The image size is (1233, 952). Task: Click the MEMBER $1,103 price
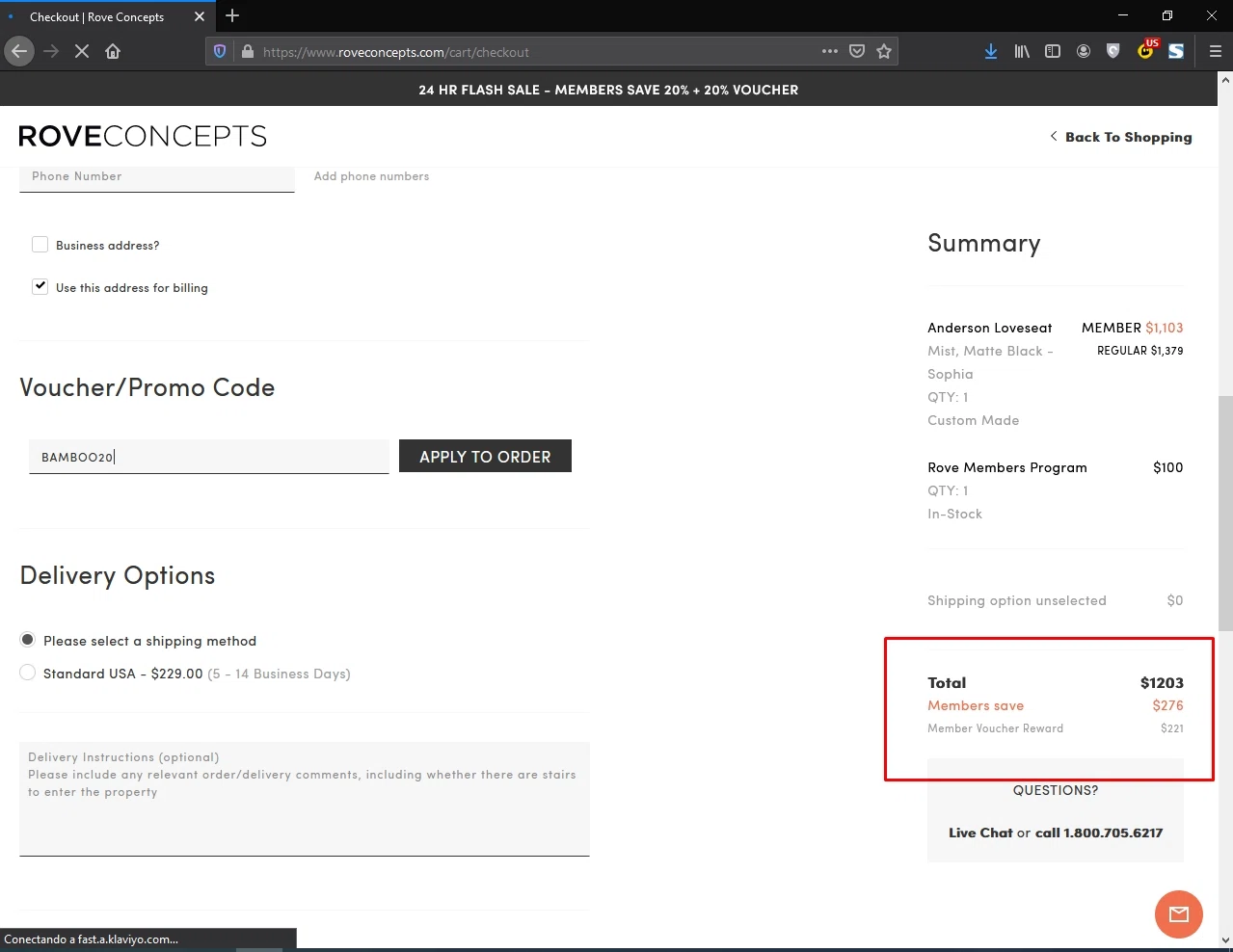pyautogui.click(x=1132, y=328)
